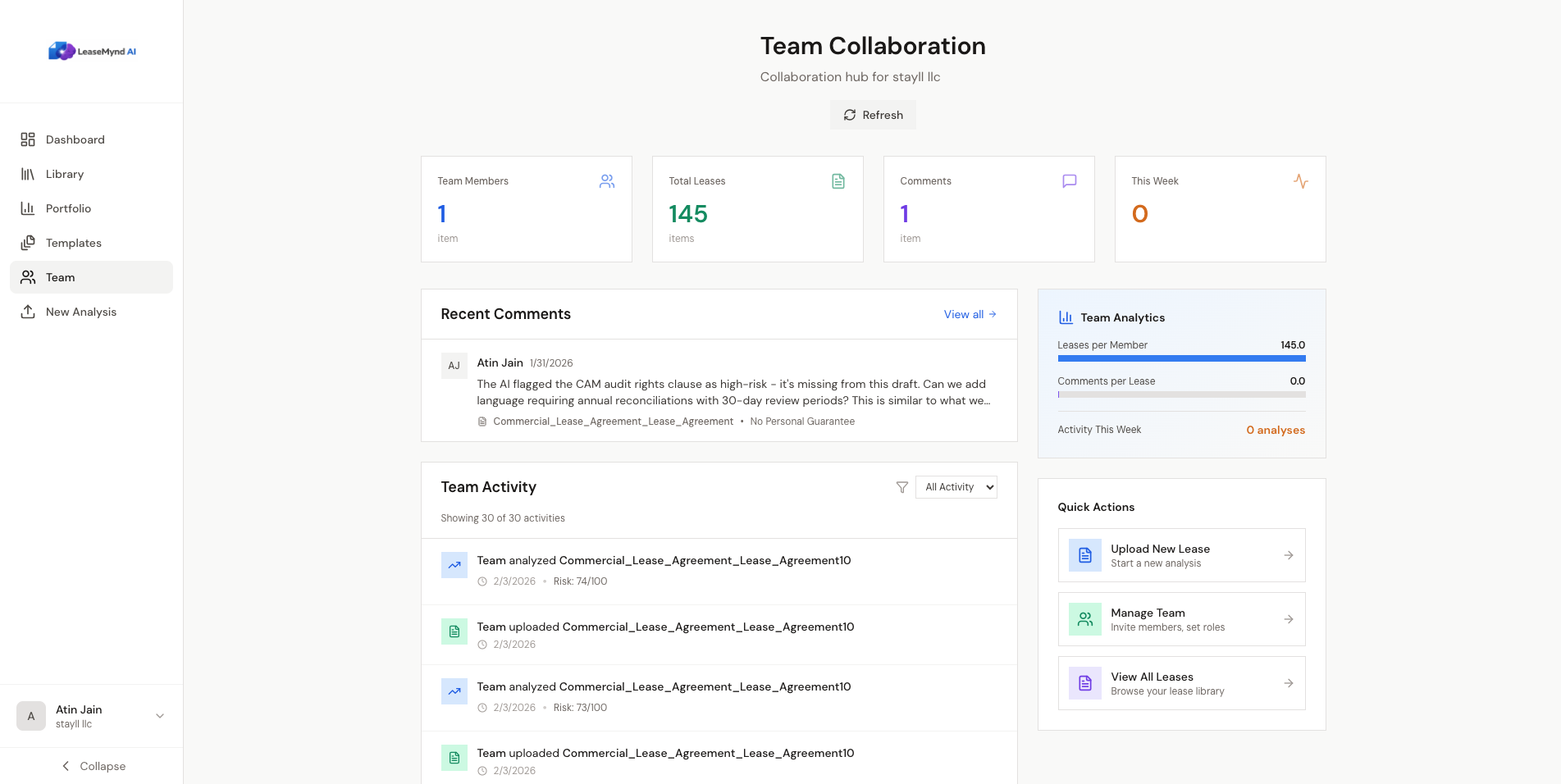Click the Comments speech bubble icon
1561x784 pixels.
pos(1069,181)
